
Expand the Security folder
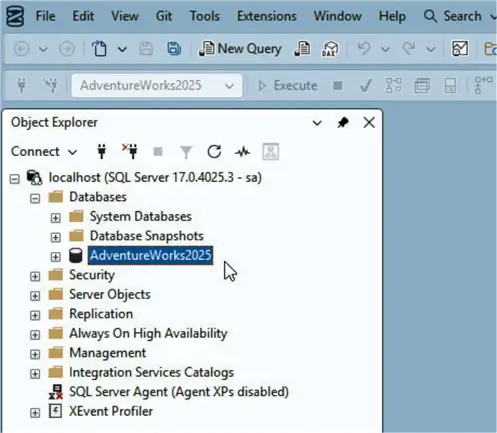pos(35,276)
